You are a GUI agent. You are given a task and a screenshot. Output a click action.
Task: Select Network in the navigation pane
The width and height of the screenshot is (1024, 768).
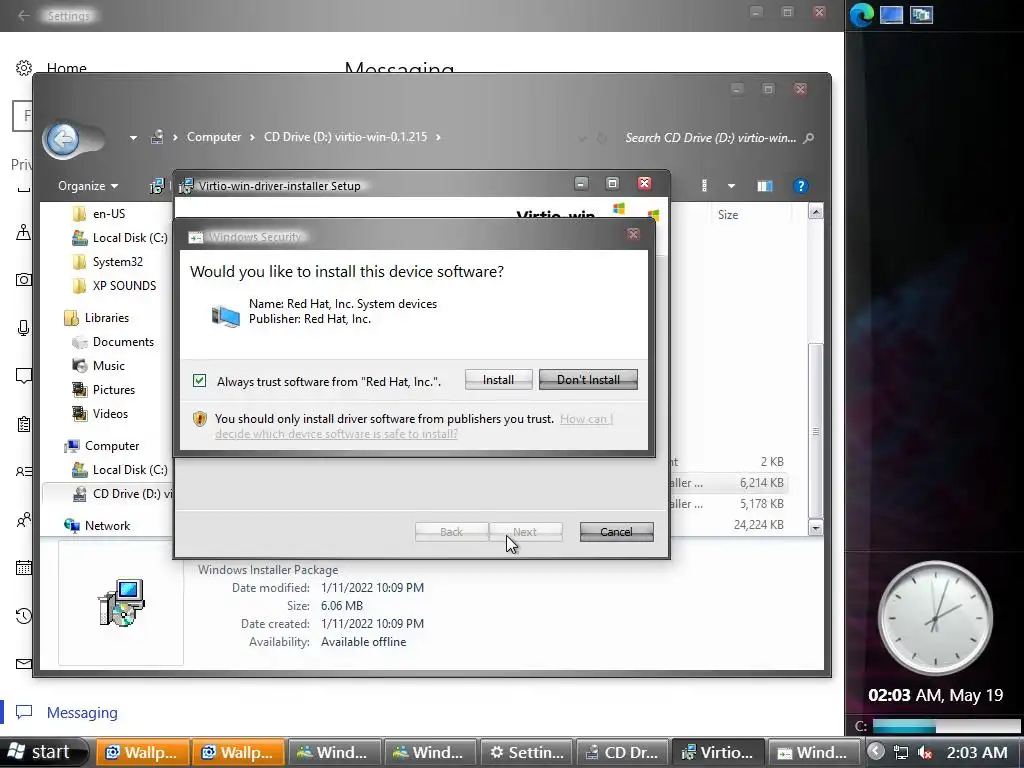(97, 526)
